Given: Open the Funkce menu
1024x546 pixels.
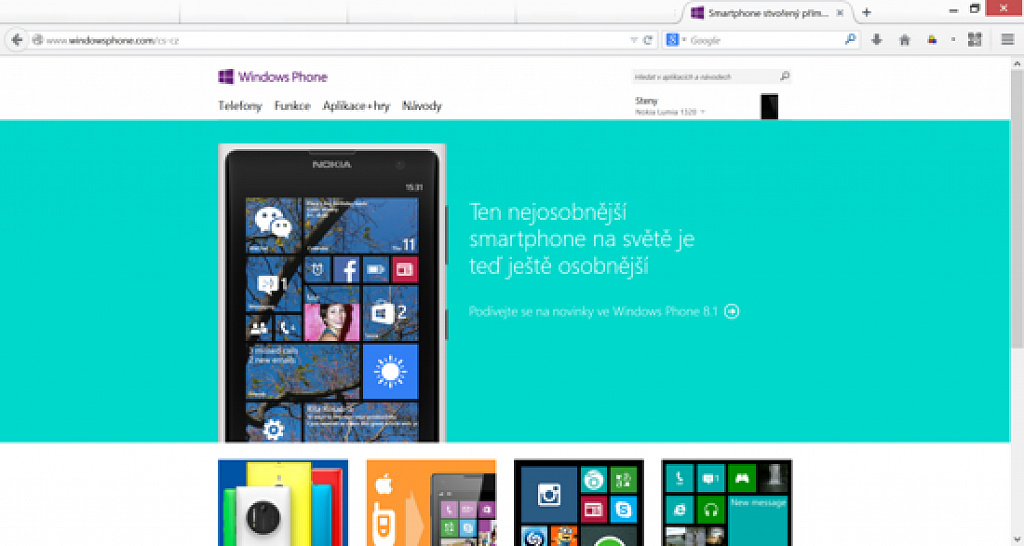Looking at the screenshot, I should (x=292, y=106).
